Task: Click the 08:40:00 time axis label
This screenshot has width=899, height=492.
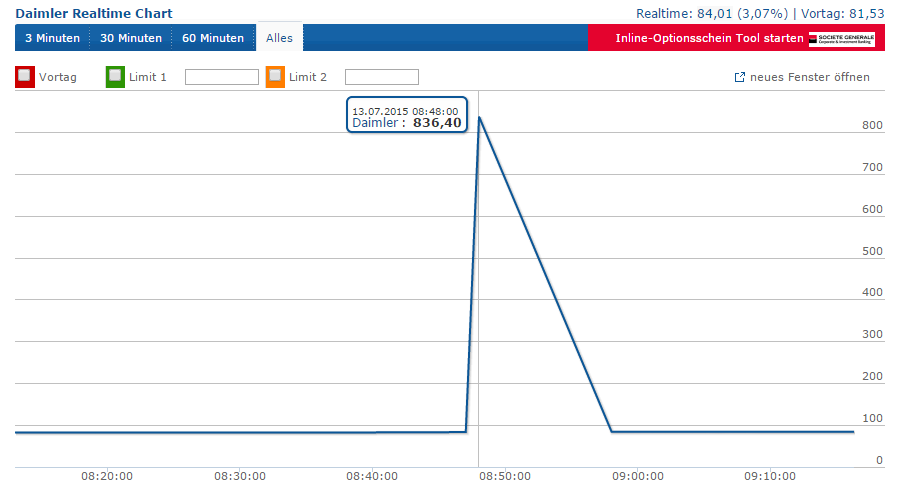Action: (372, 476)
